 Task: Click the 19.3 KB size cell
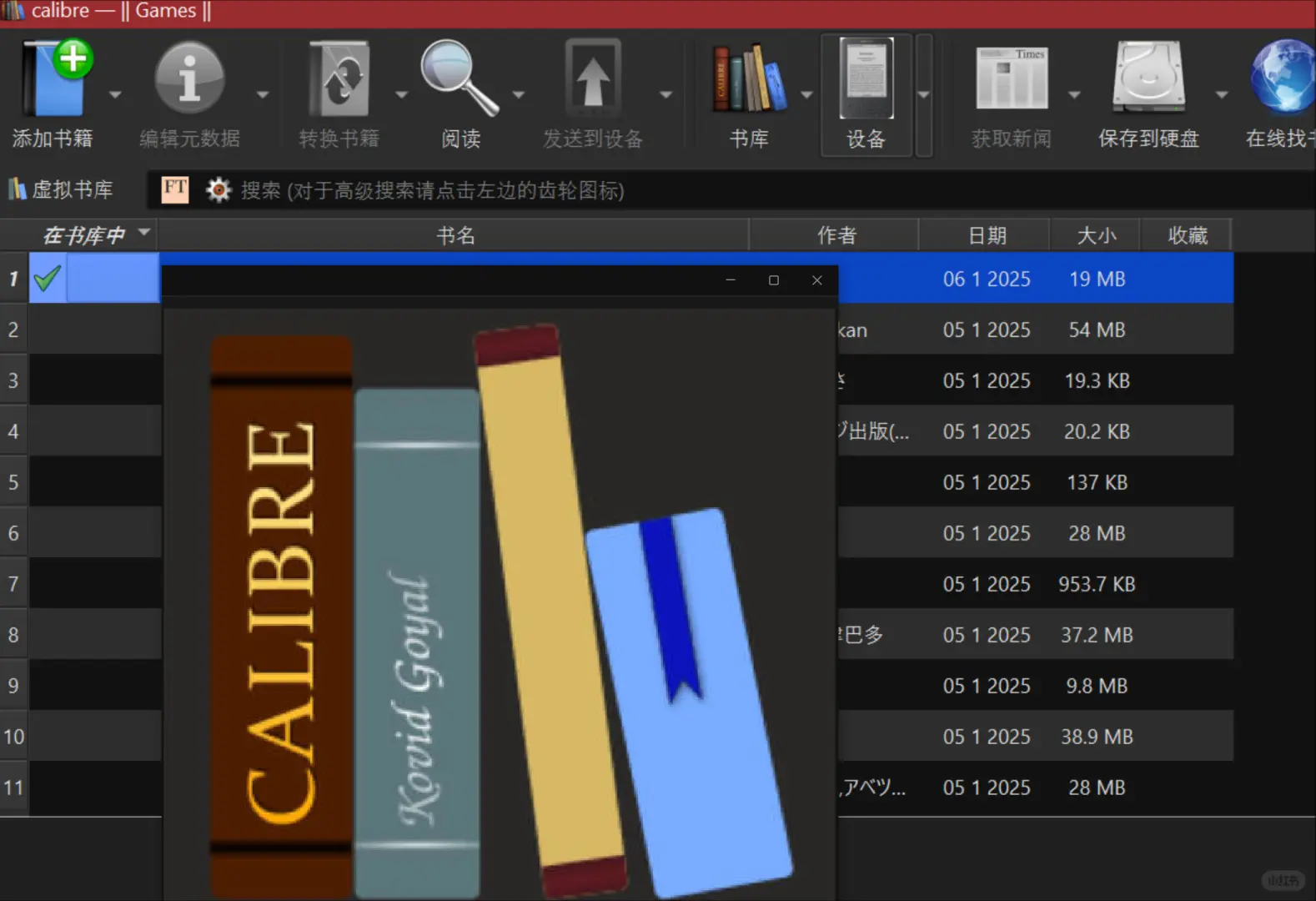point(1097,380)
